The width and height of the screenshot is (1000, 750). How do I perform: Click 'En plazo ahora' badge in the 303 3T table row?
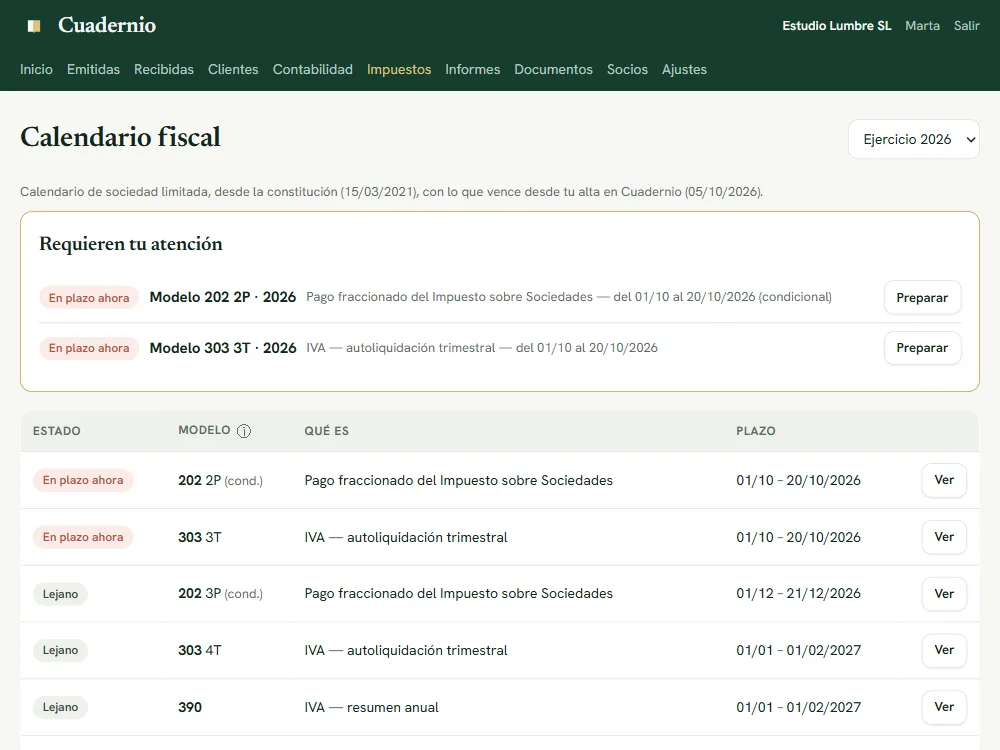coord(83,537)
